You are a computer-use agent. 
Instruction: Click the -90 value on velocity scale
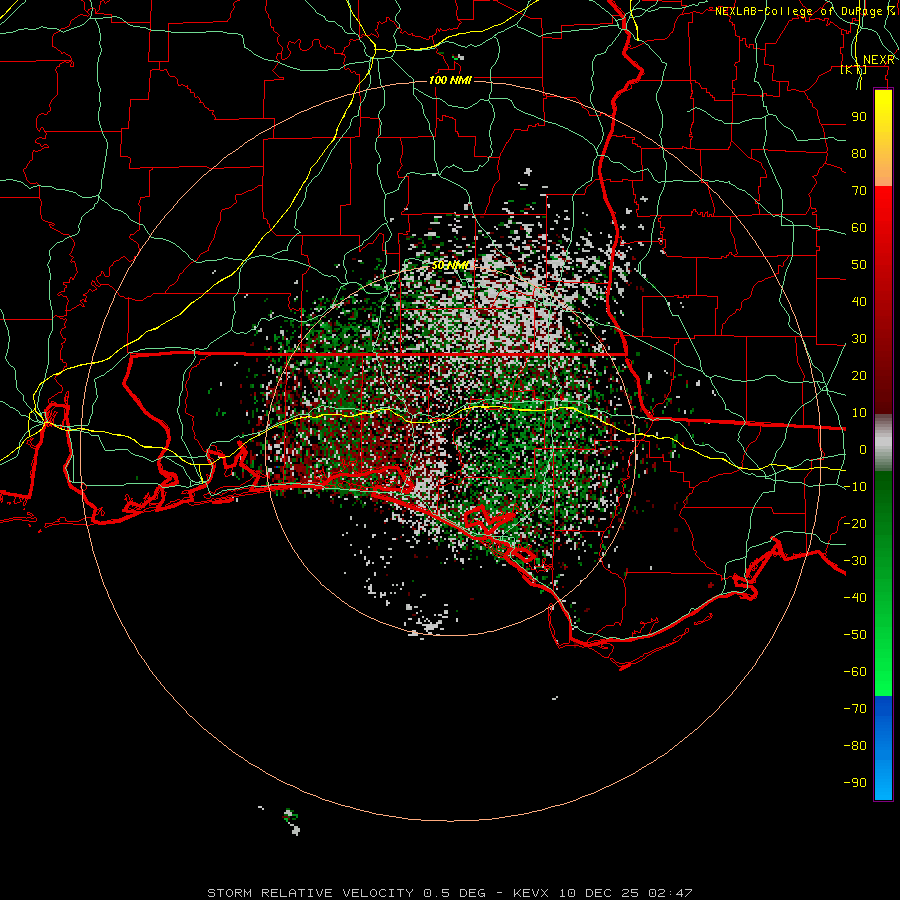(855, 783)
